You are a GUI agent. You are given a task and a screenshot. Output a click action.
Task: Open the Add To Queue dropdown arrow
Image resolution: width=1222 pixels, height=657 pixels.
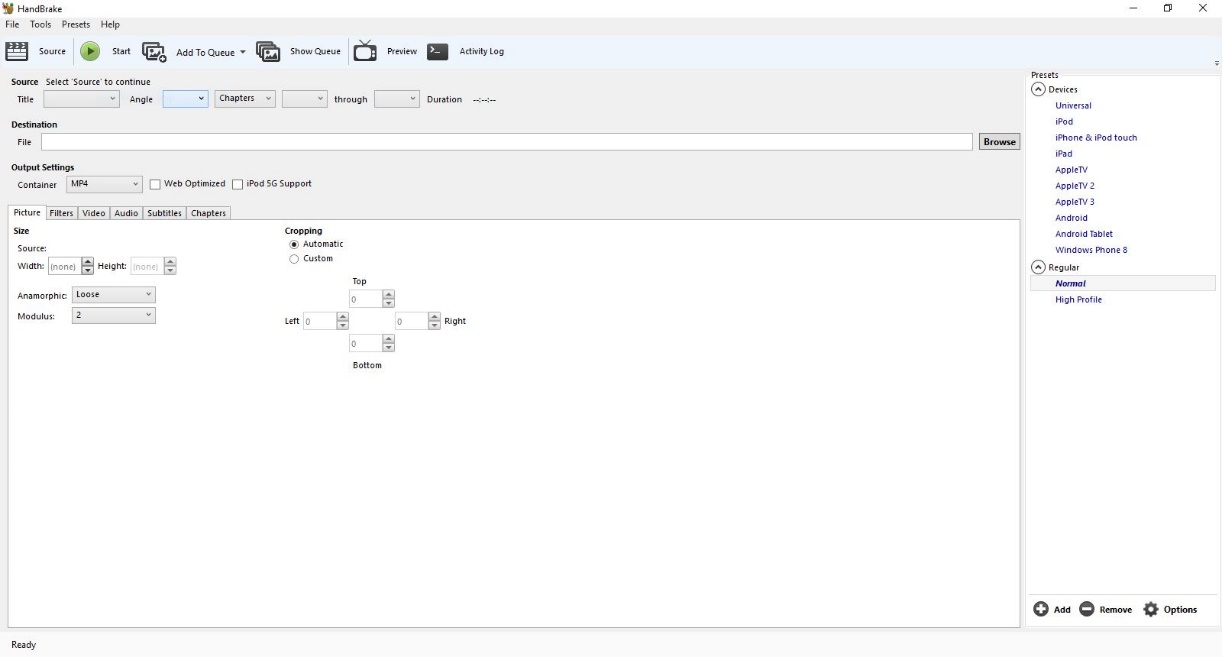click(242, 52)
